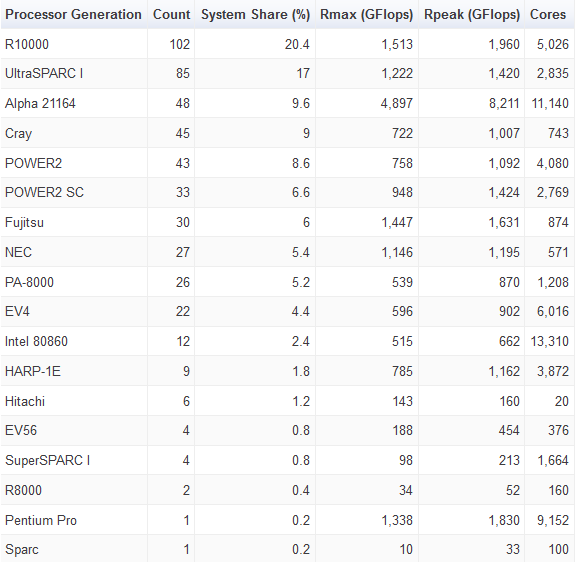Click the Rpeak (GFlops) column header

472,15
